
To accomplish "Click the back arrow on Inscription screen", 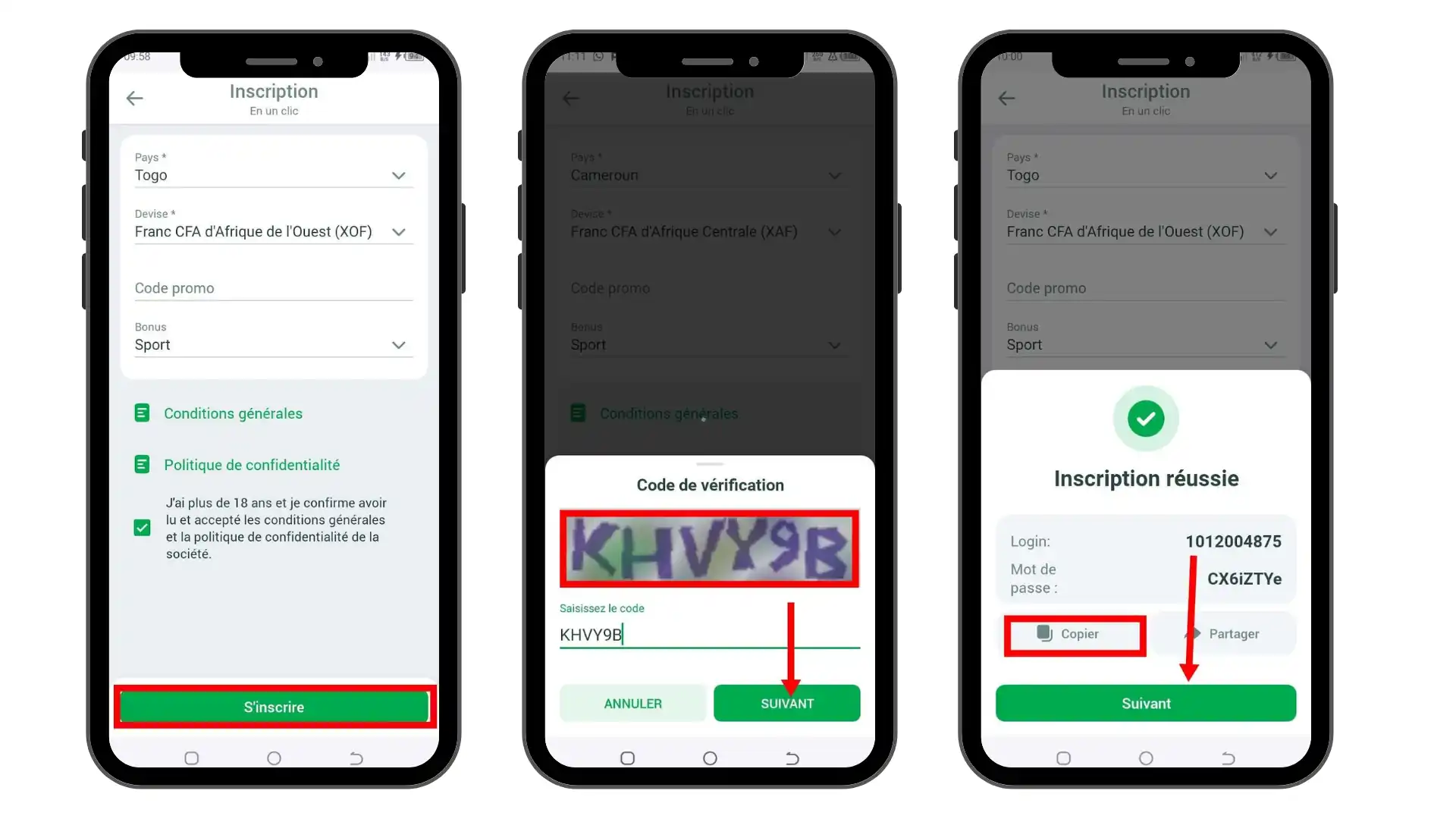I will [x=135, y=97].
